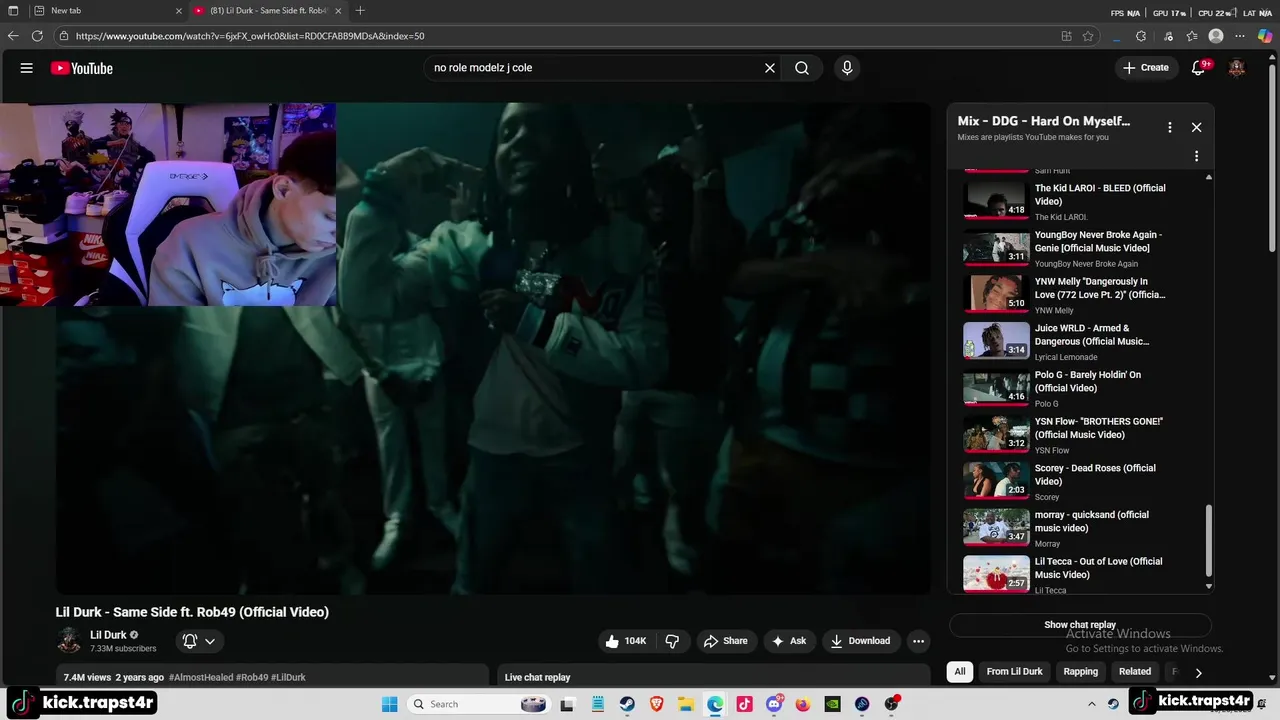The image size is (1280, 720).
Task: Open a new browser tab
Action: tap(360, 11)
